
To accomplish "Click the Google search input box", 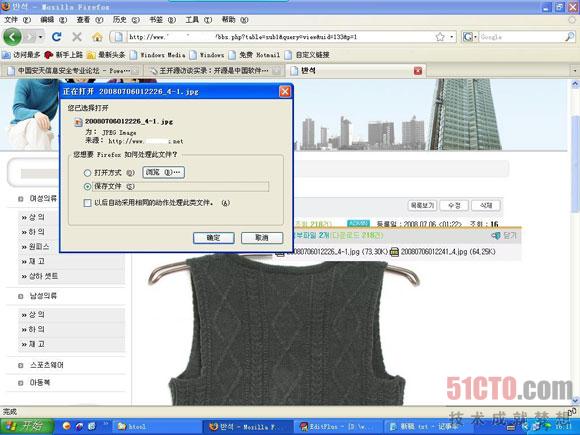I will (522, 37).
